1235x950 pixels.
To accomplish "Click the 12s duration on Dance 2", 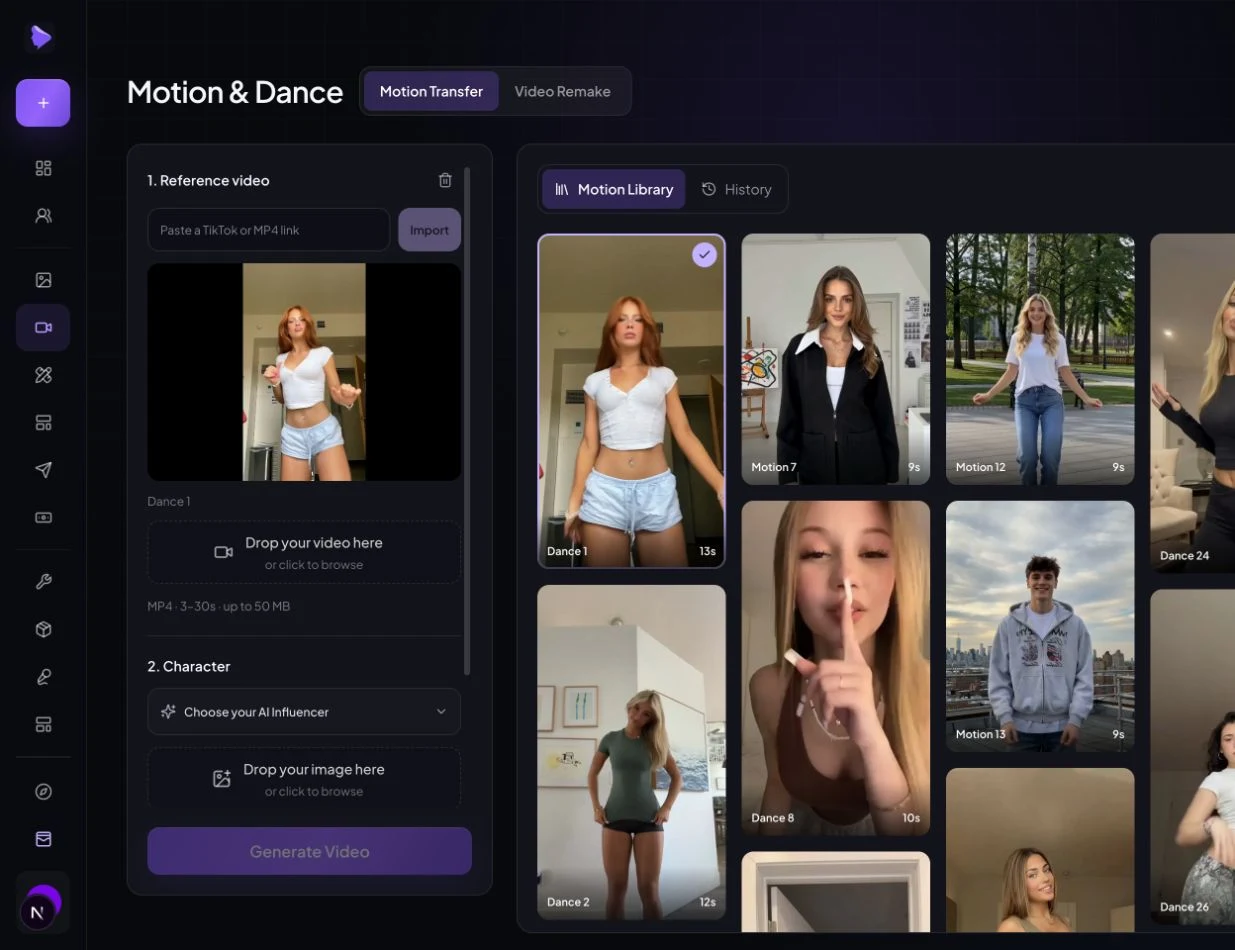I will coord(707,902).
